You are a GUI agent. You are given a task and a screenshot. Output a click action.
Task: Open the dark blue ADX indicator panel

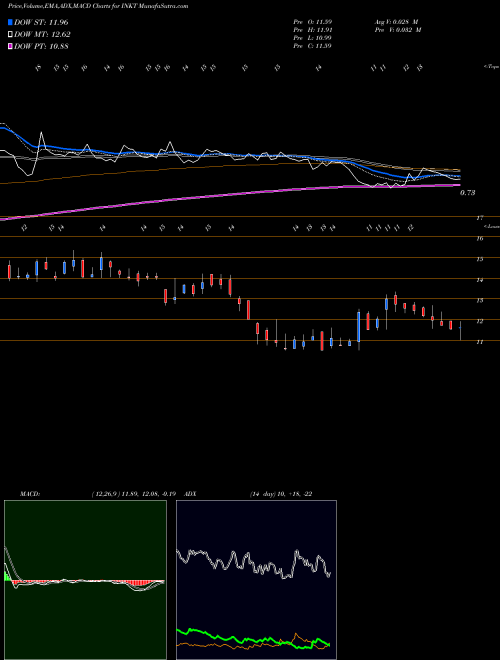[x=256, y=580]
